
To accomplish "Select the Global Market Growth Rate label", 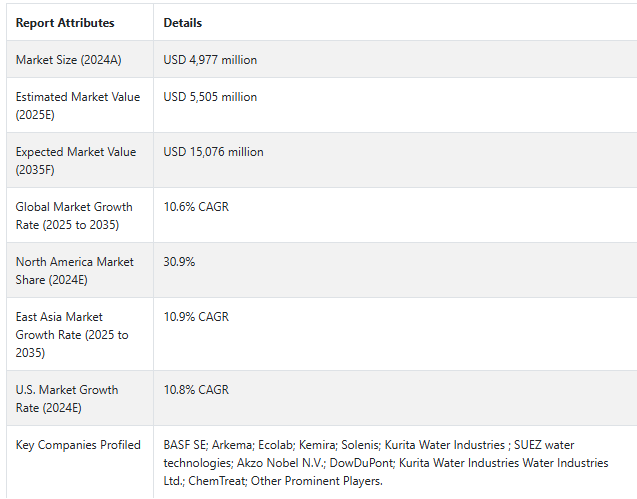I will click(x=73, y=215).
